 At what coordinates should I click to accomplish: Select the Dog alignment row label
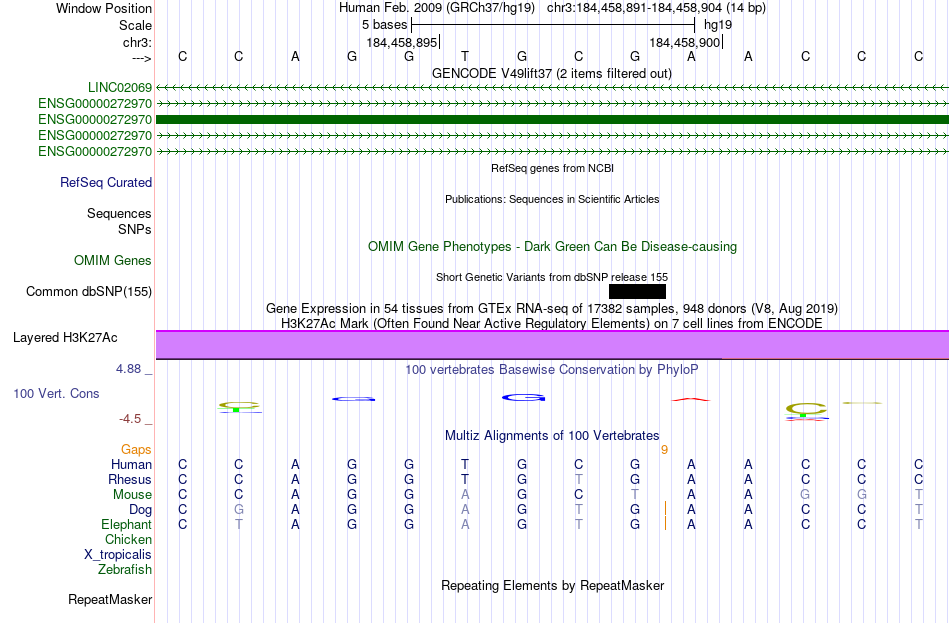pos(140,510)
